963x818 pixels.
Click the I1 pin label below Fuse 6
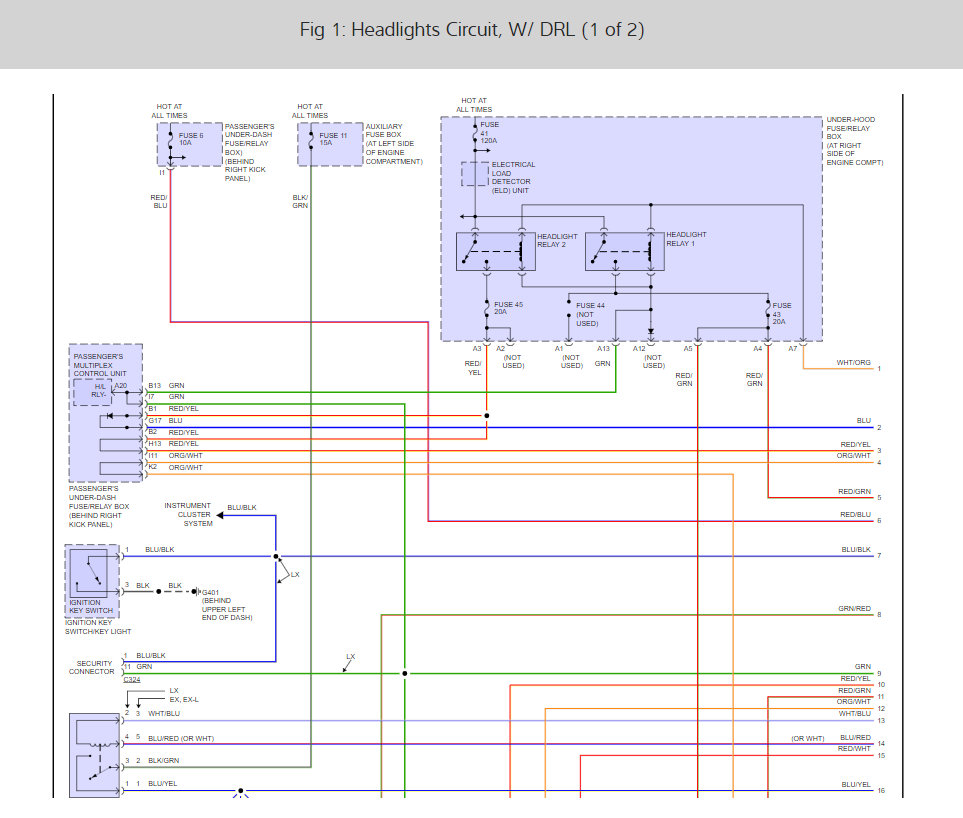[x=162, y=173]
